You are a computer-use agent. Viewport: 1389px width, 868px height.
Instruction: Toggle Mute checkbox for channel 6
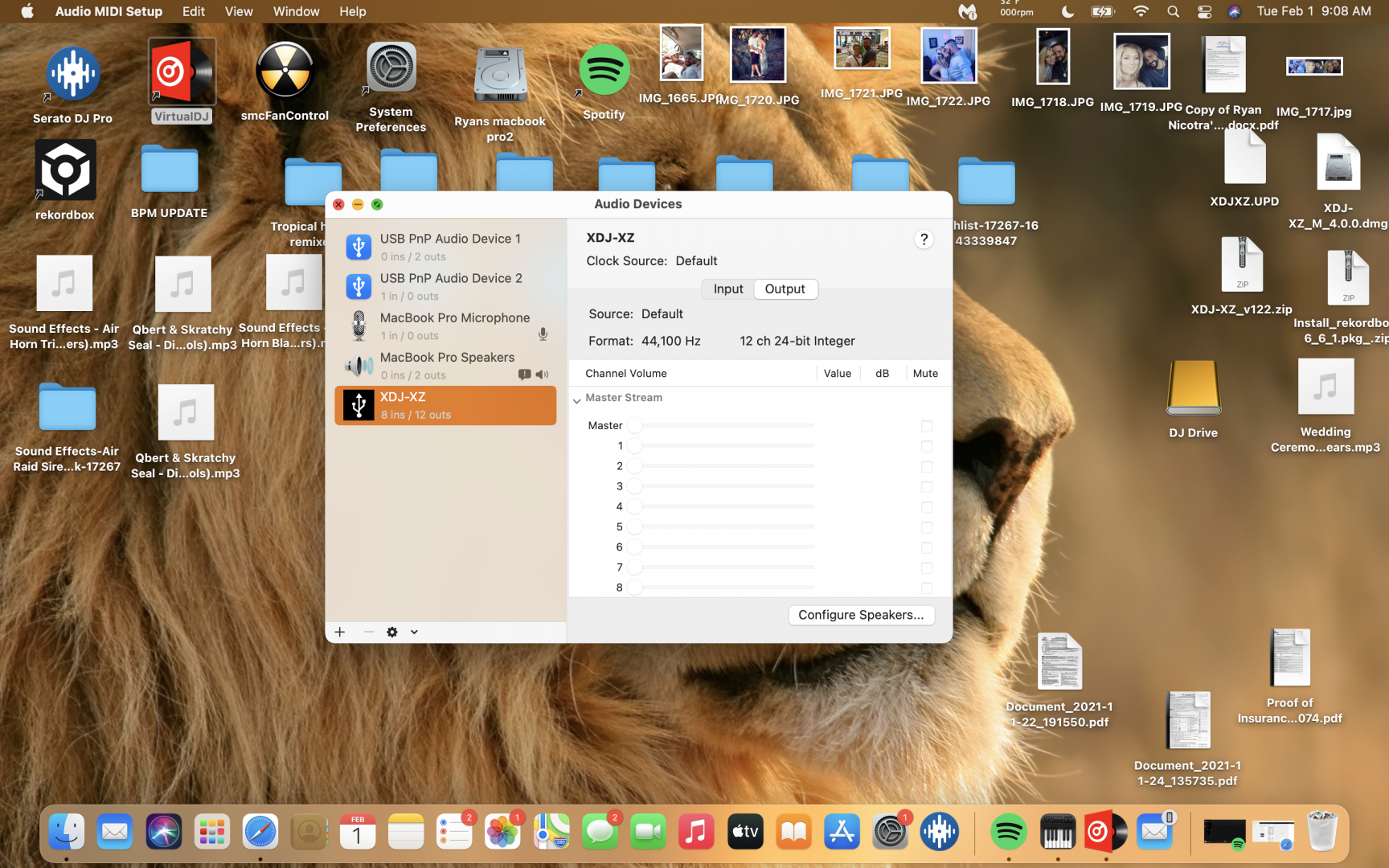[927, 547]
